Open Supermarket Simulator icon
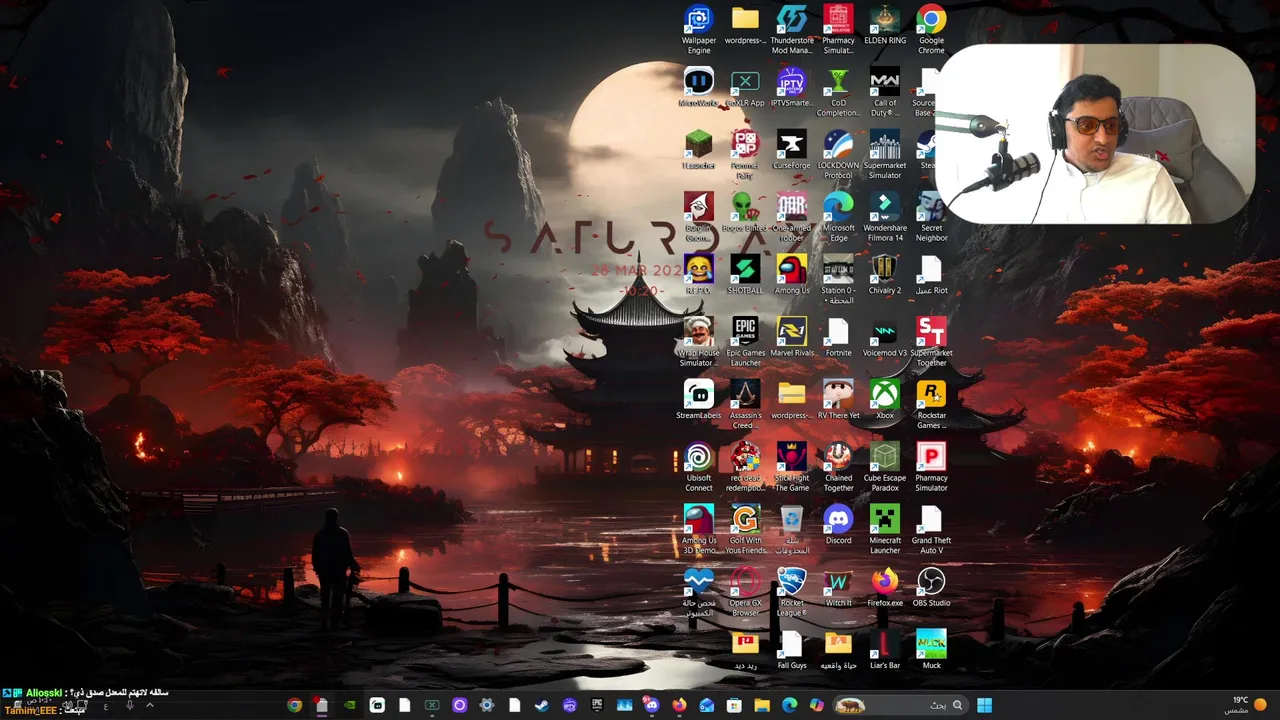Image resolution: width=1280 pixels, height=720 pixels. [x=884, y=155]
